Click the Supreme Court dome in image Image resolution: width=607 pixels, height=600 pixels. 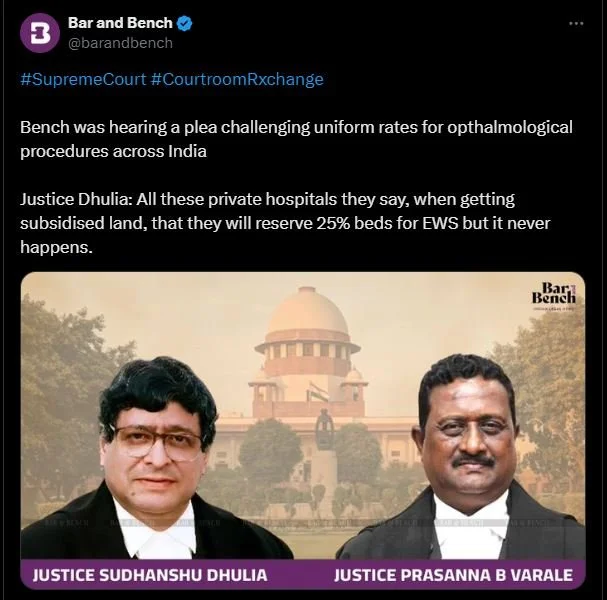[307, 312]
